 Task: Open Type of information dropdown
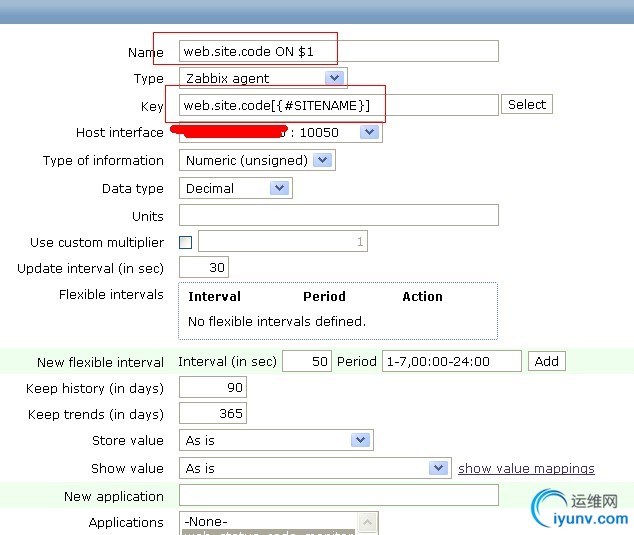(257, 161)
